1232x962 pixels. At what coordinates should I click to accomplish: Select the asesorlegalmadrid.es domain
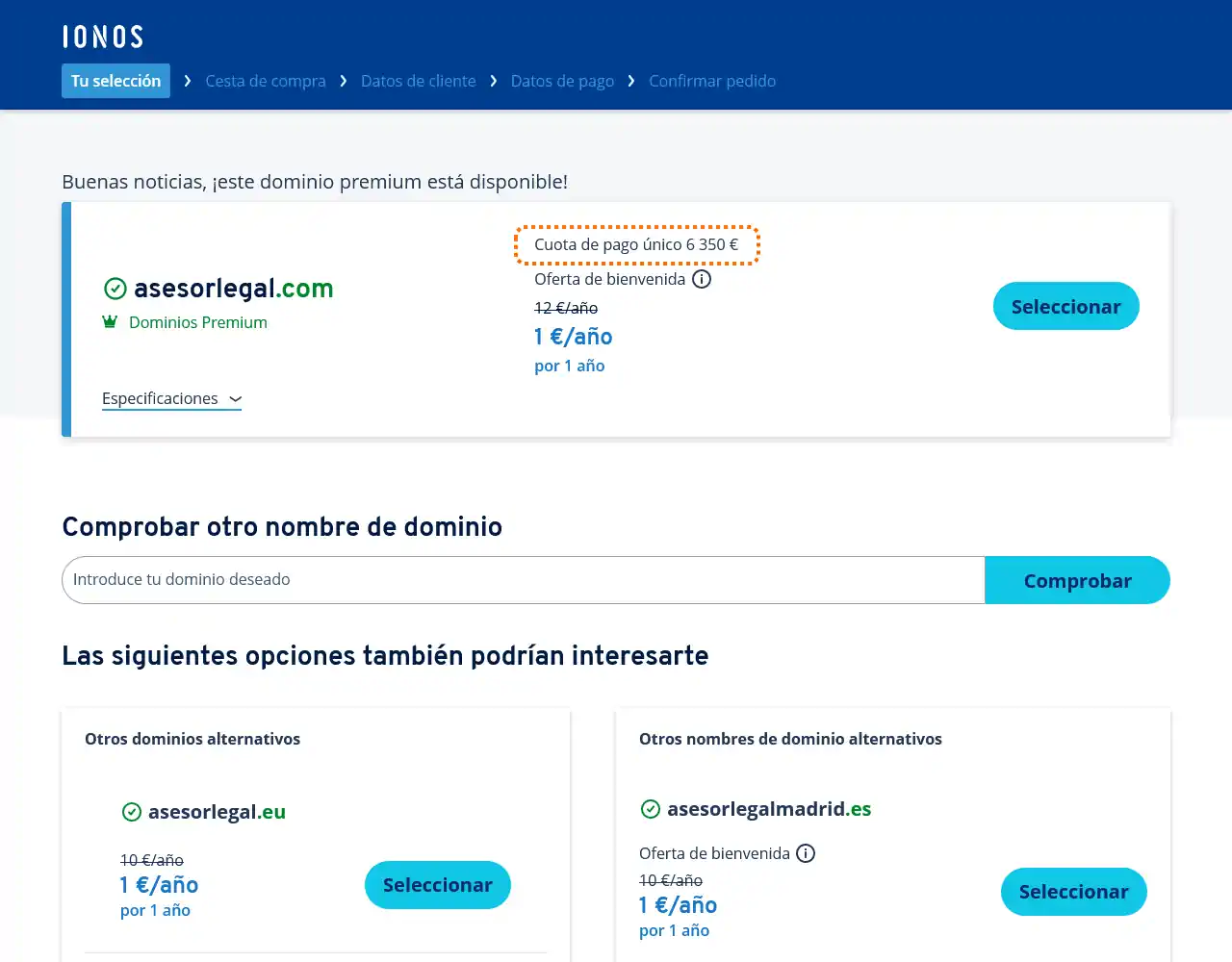coord(1074,892)
